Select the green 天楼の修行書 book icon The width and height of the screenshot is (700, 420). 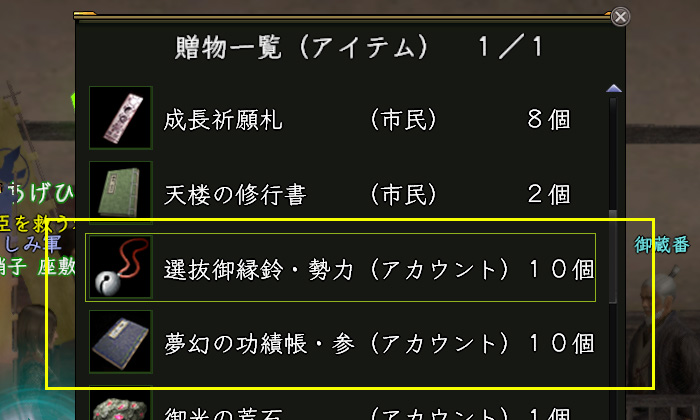[x=120, y=191]
